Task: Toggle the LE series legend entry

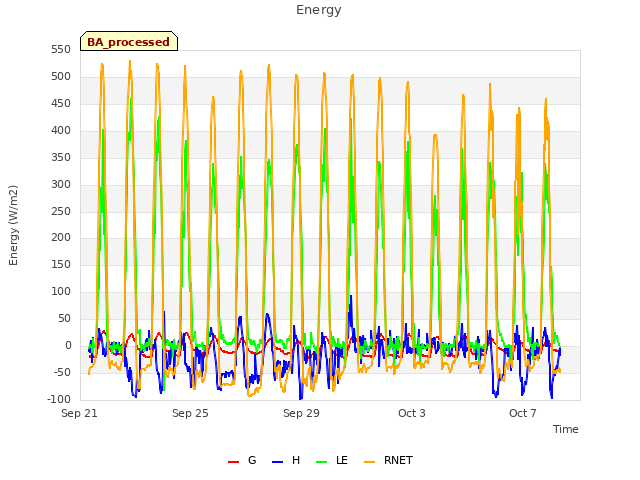Action: (332, 460)
